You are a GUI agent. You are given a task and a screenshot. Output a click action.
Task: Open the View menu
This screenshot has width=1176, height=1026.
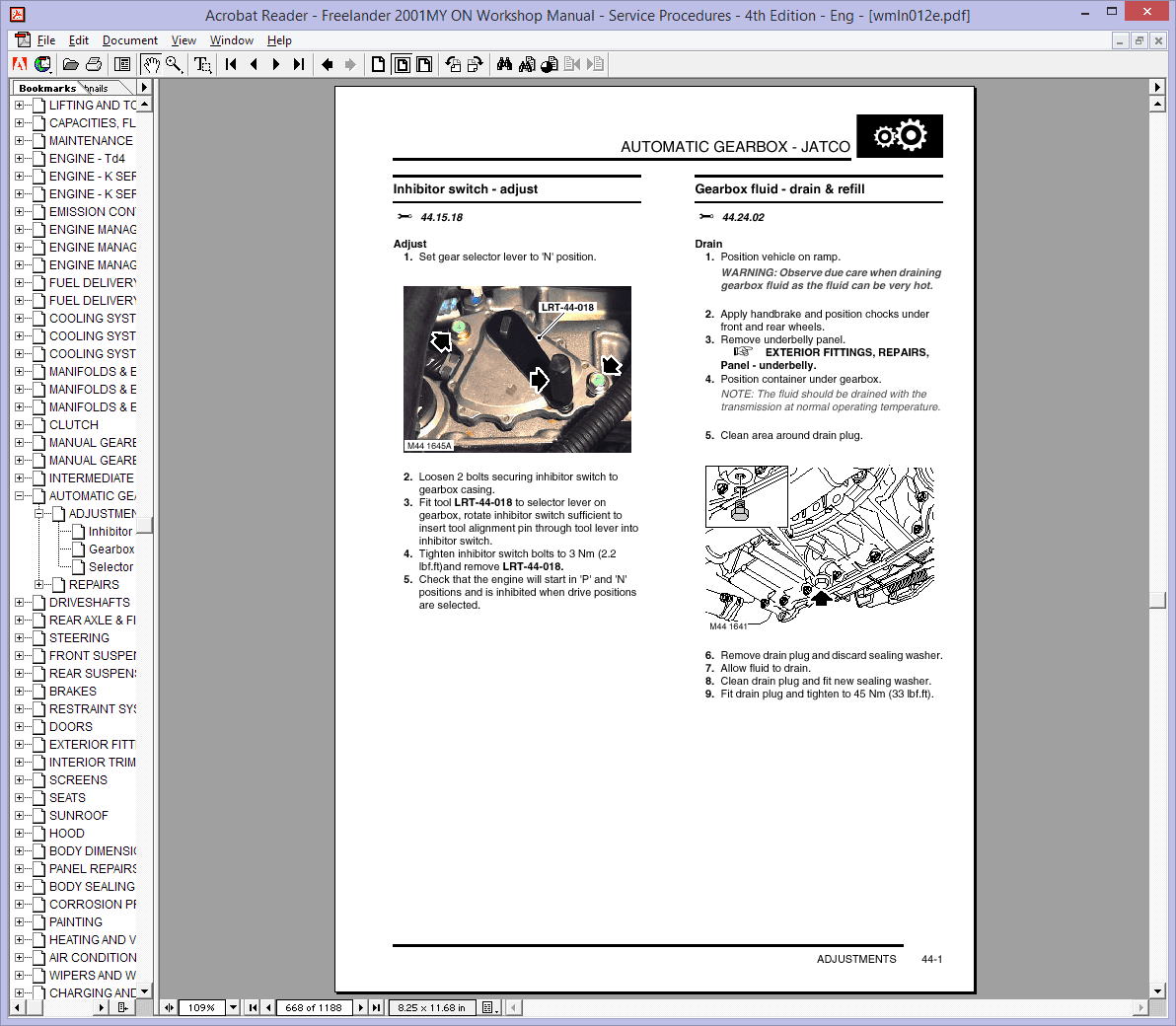click(x=184, y=40)
